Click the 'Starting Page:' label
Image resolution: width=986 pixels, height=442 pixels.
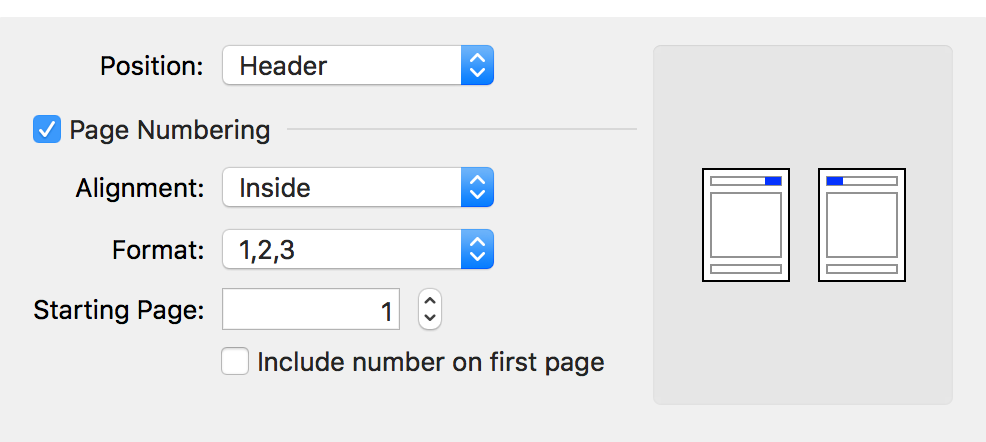119,310
